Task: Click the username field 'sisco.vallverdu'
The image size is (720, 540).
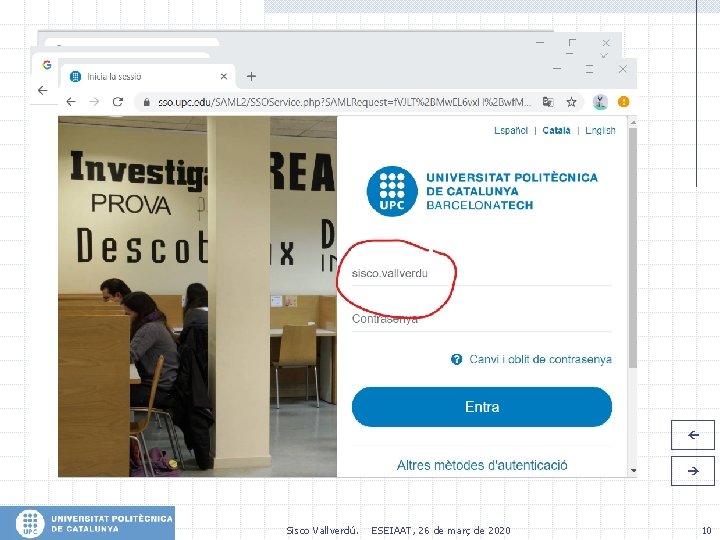Action: 482,273
